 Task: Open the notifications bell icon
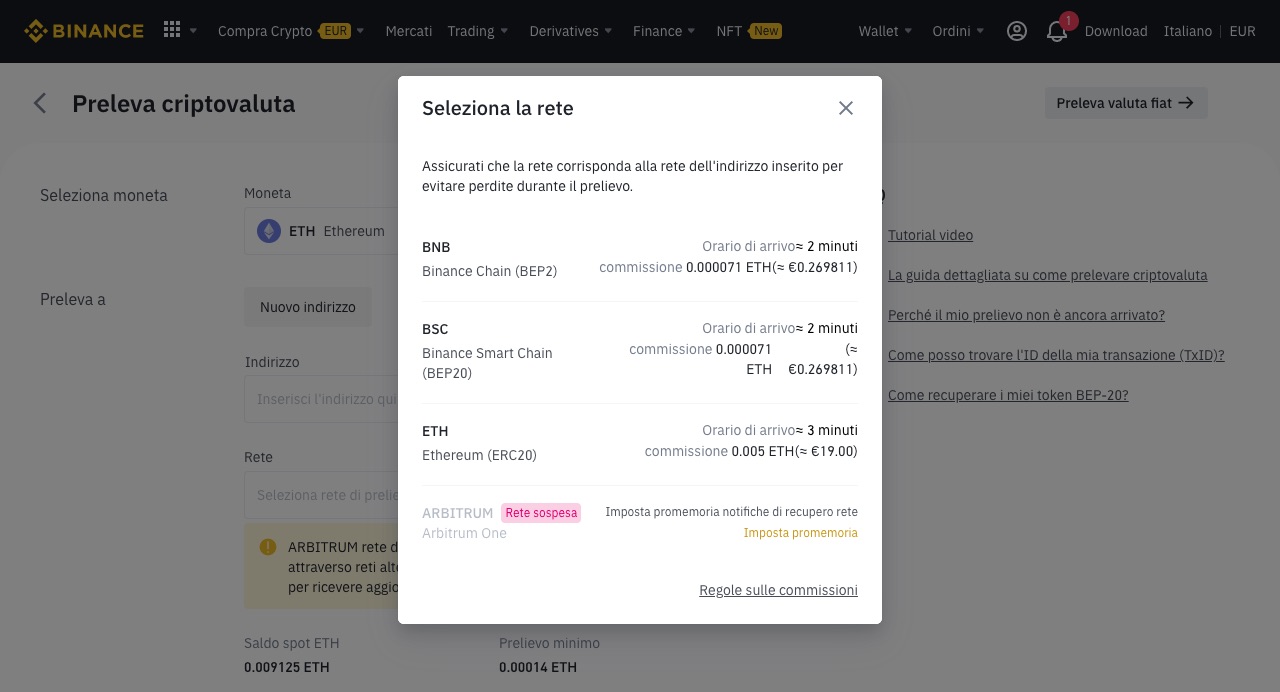1057,31
